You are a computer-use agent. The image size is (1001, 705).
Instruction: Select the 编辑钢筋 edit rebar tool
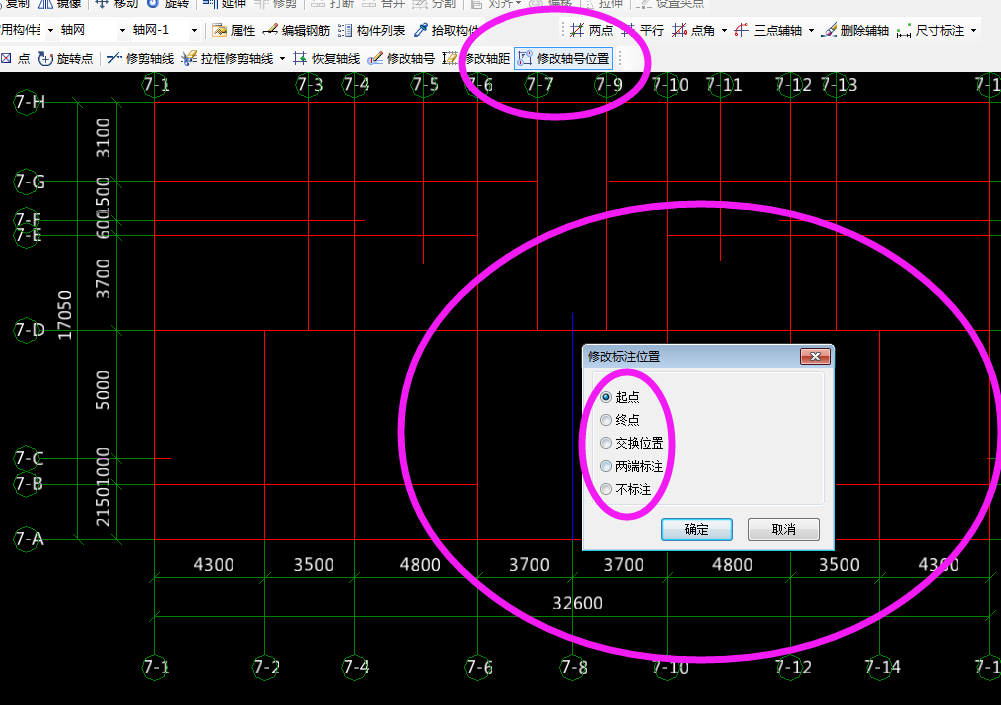click(x=296, y=30)
